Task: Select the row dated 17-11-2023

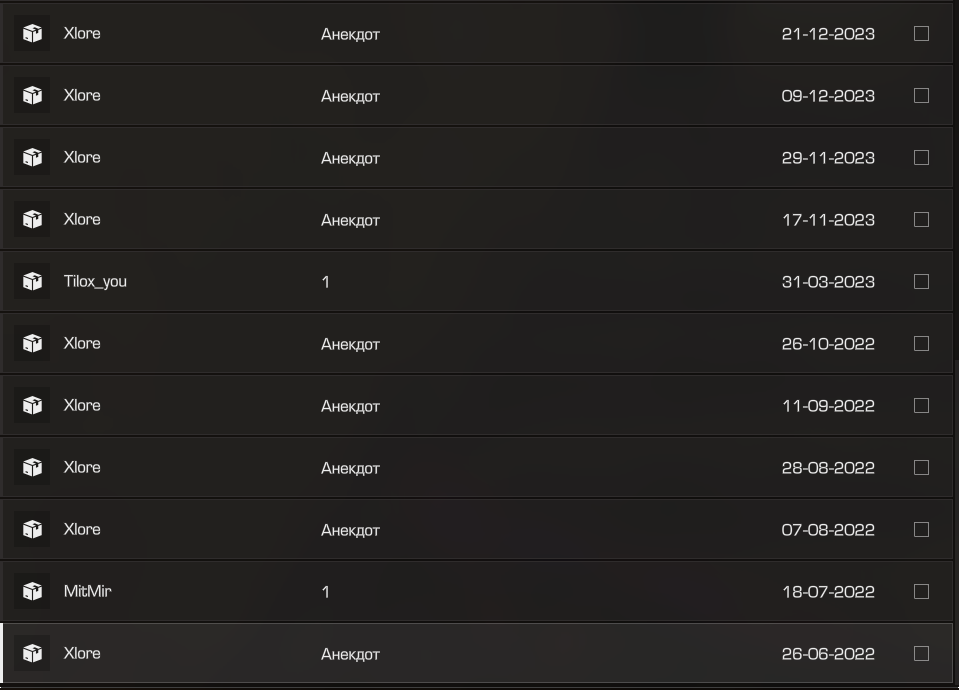Action: click(x=477, y=219)
